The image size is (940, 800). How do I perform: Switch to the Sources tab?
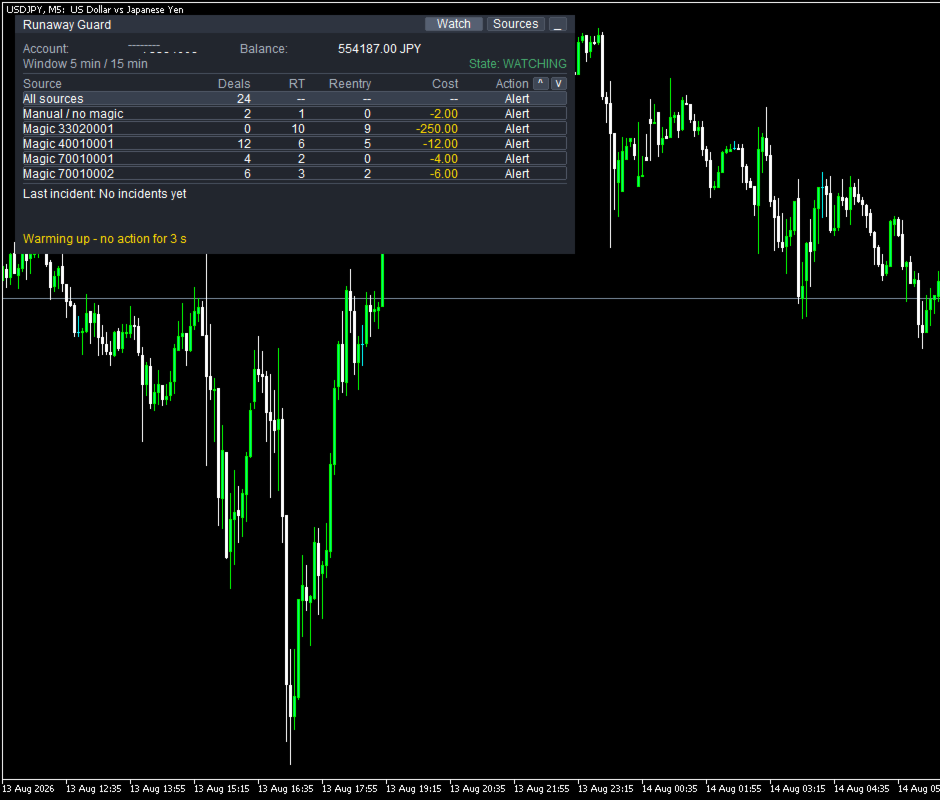coord(516,24)
